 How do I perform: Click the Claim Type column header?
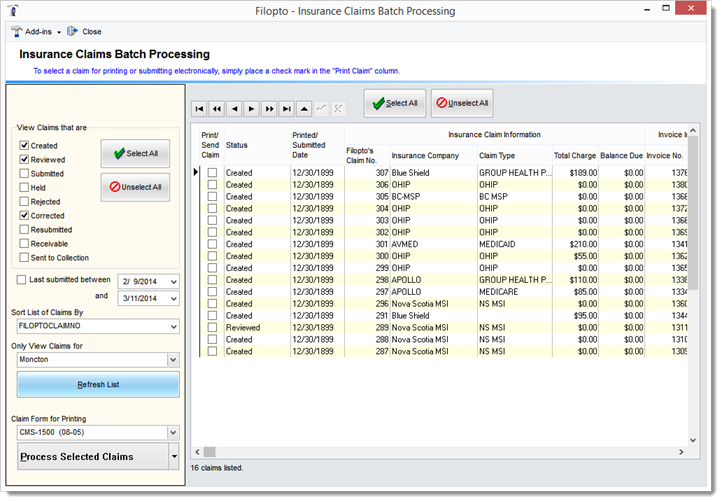click(x=515, y=156)
